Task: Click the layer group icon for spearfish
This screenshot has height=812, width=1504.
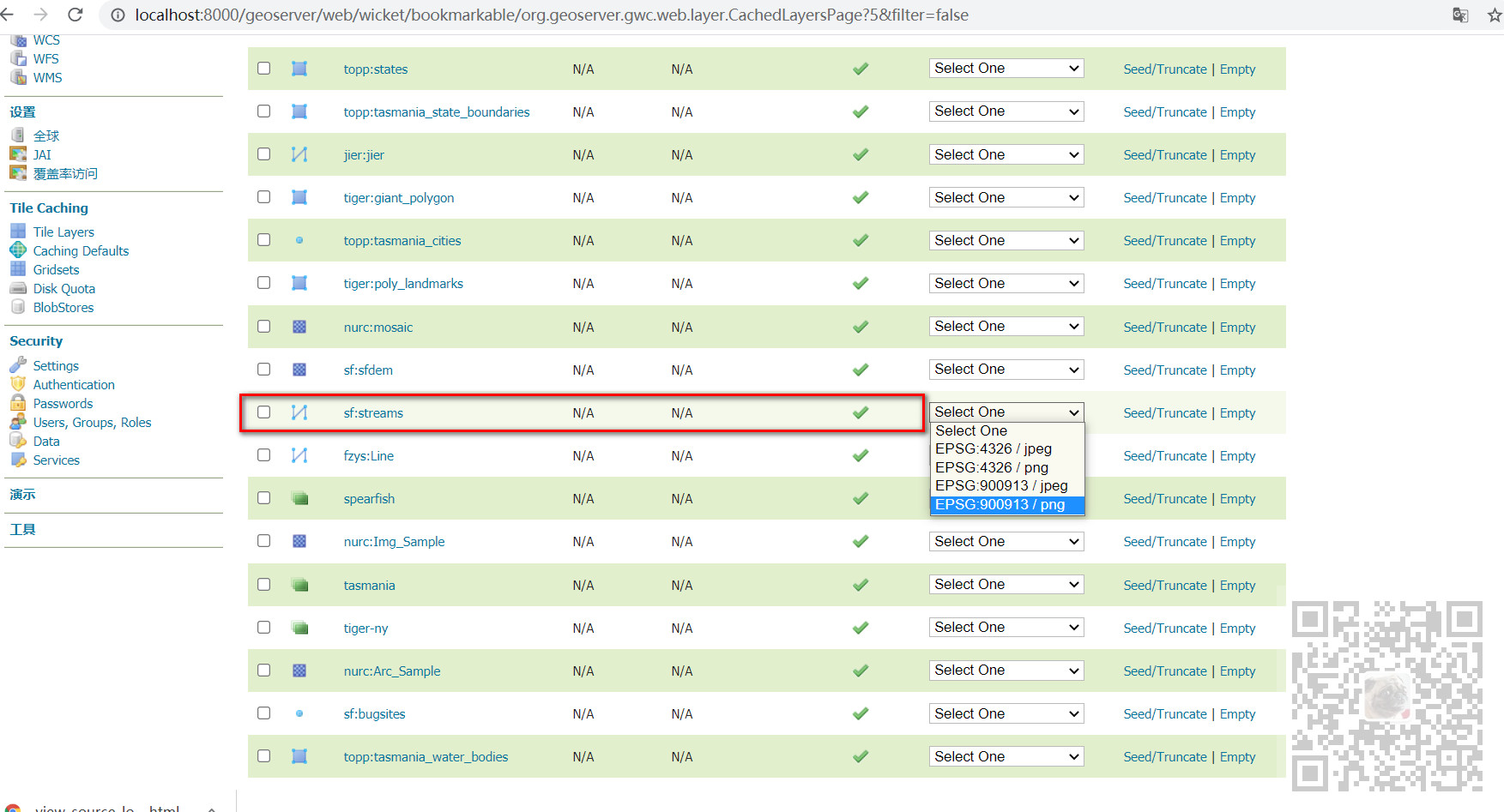Action: coord(299,498)
